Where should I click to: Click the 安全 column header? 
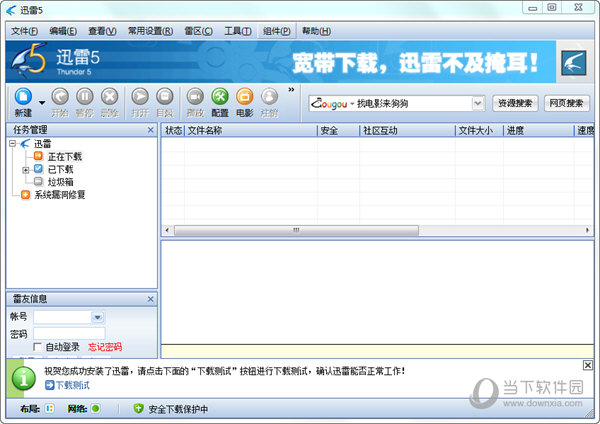339,130
